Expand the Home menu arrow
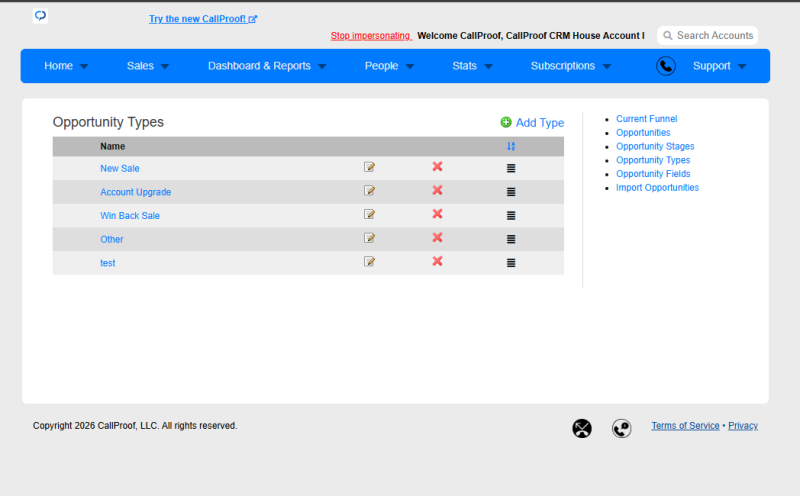This screenshot has width=800, height=496. click(84, 66)
